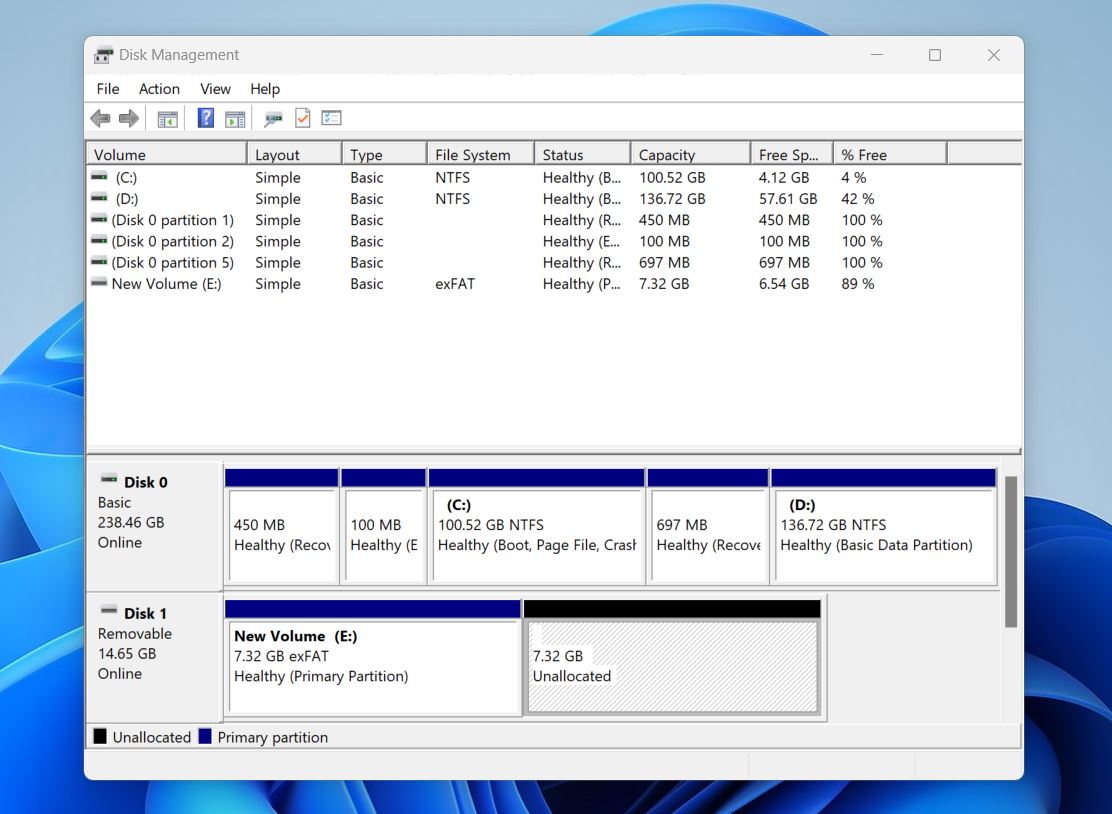The height and width of the screenshot is (814, 1112).
Task: Open the File menu
Action: pos(107,89)
